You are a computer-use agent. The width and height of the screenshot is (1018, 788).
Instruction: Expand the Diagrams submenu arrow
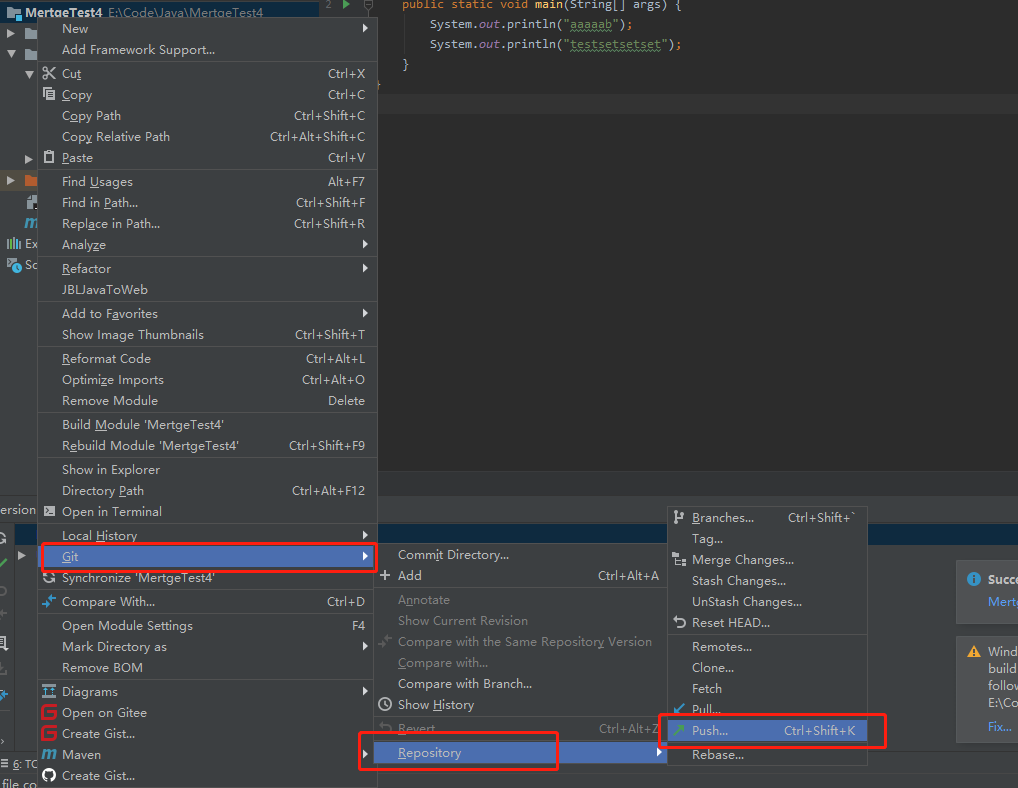[x=366, y=691]
